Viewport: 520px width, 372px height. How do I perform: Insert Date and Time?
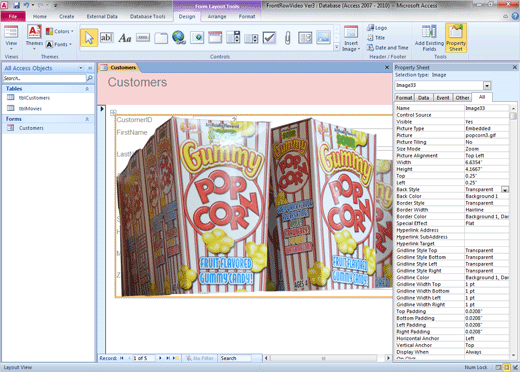click(388, 48)
